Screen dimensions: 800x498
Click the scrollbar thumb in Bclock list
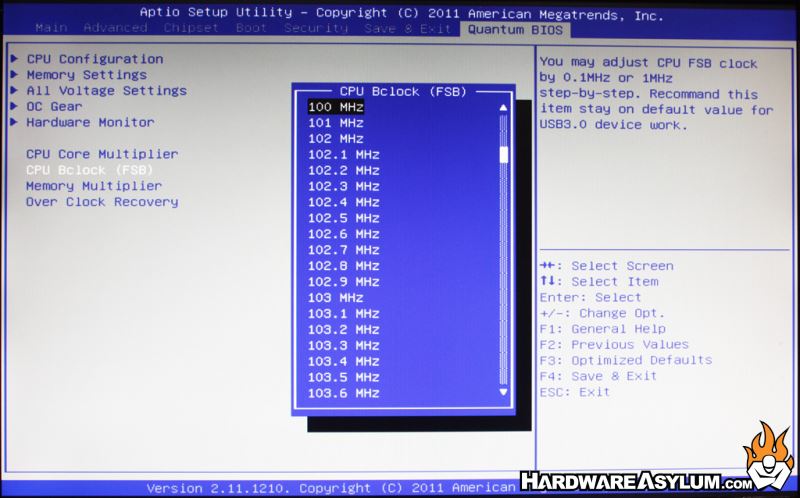pyautogui.click(x=504, y=155)
